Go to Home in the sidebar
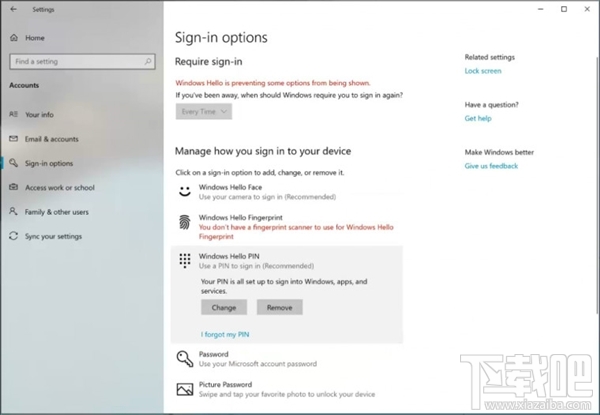Viewport: 600px width, 415px height. click(x=35, y=37)
